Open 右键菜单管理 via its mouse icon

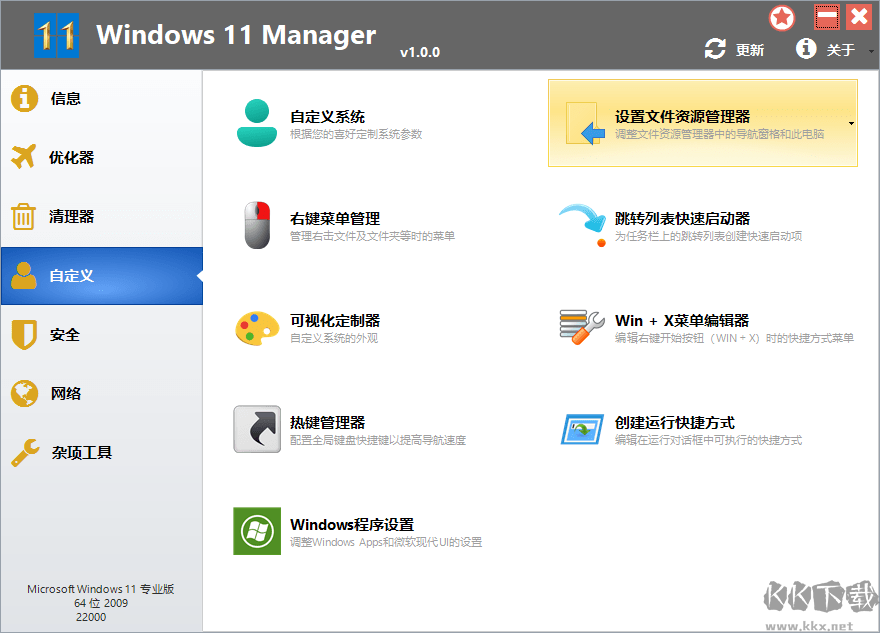pyautogui.click(x=257, y=224)
